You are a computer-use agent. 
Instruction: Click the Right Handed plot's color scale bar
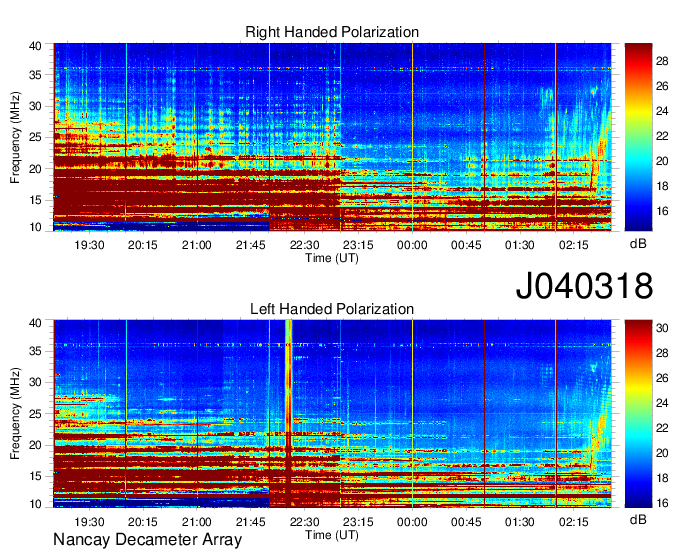(x=638, y=137)
